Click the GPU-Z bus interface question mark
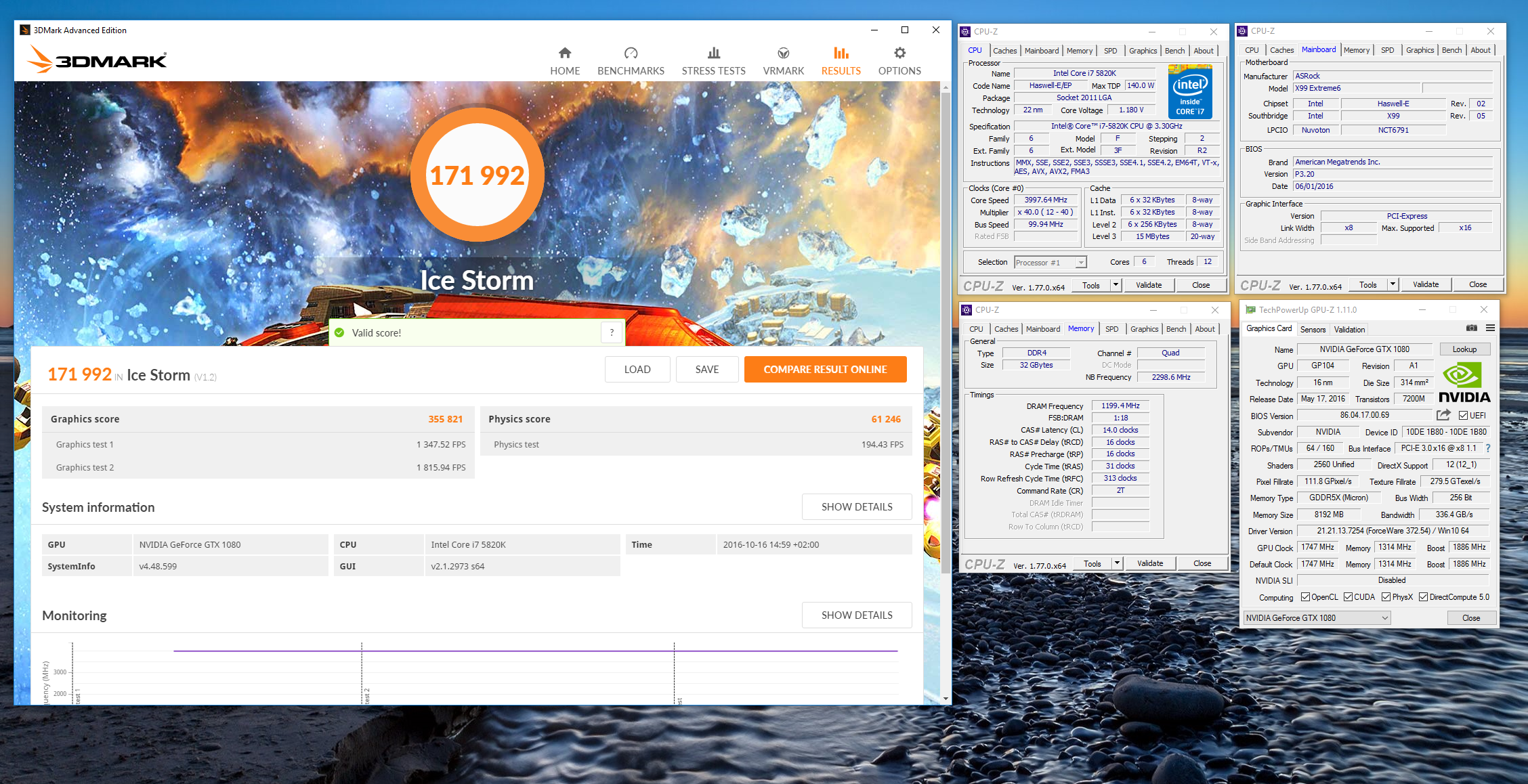Viewport: 1528px width, 784px height. [x=1488, y=448]
